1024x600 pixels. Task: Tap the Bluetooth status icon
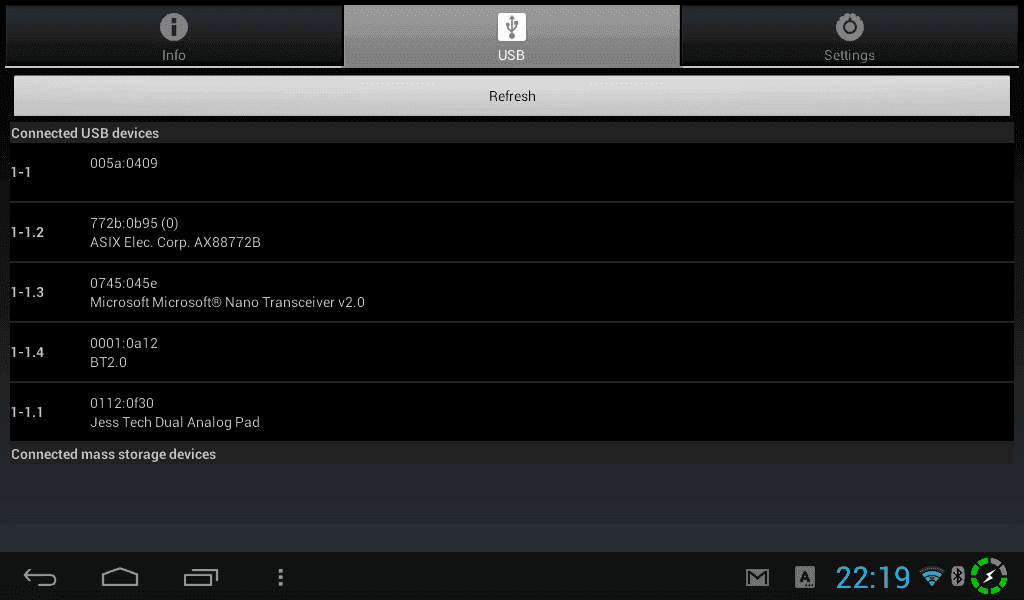[957, 576]
